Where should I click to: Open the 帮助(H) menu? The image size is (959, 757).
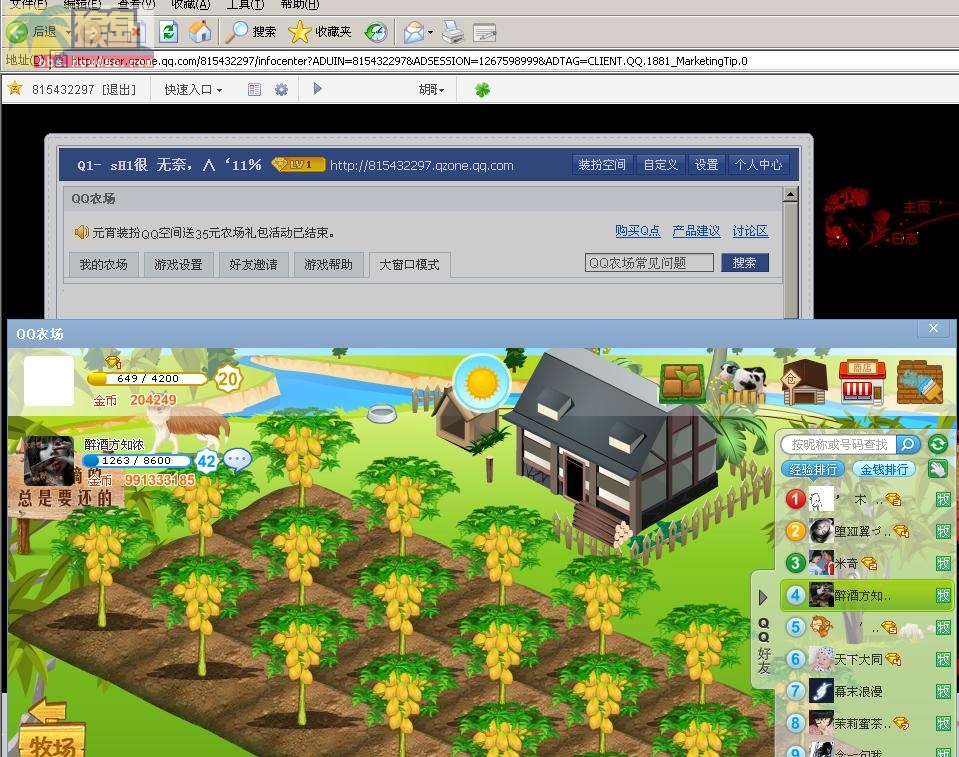[300, 4]
